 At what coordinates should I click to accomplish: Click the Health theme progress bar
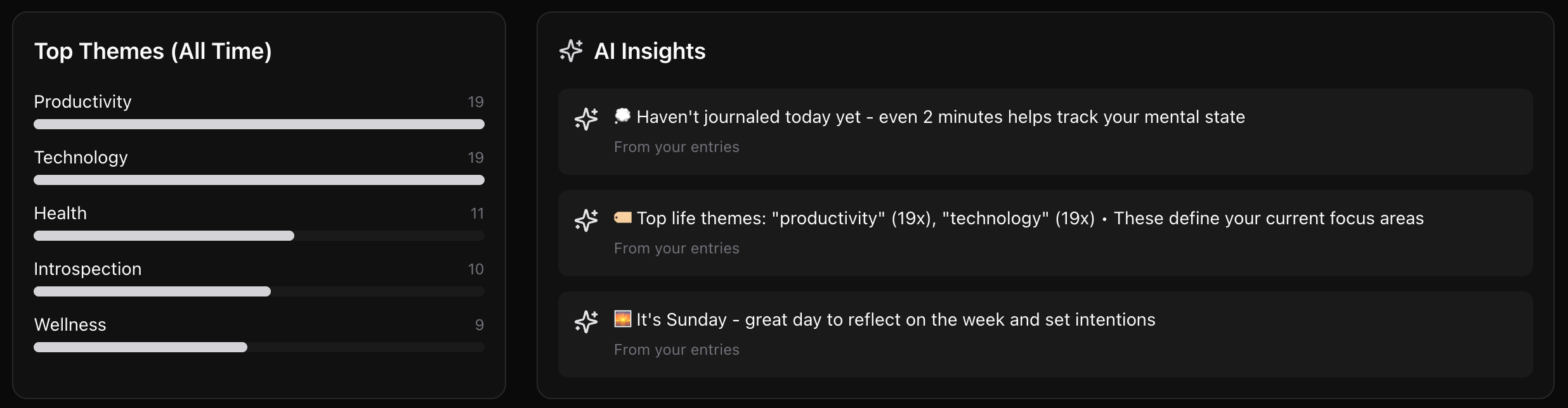tap(259, 236)
